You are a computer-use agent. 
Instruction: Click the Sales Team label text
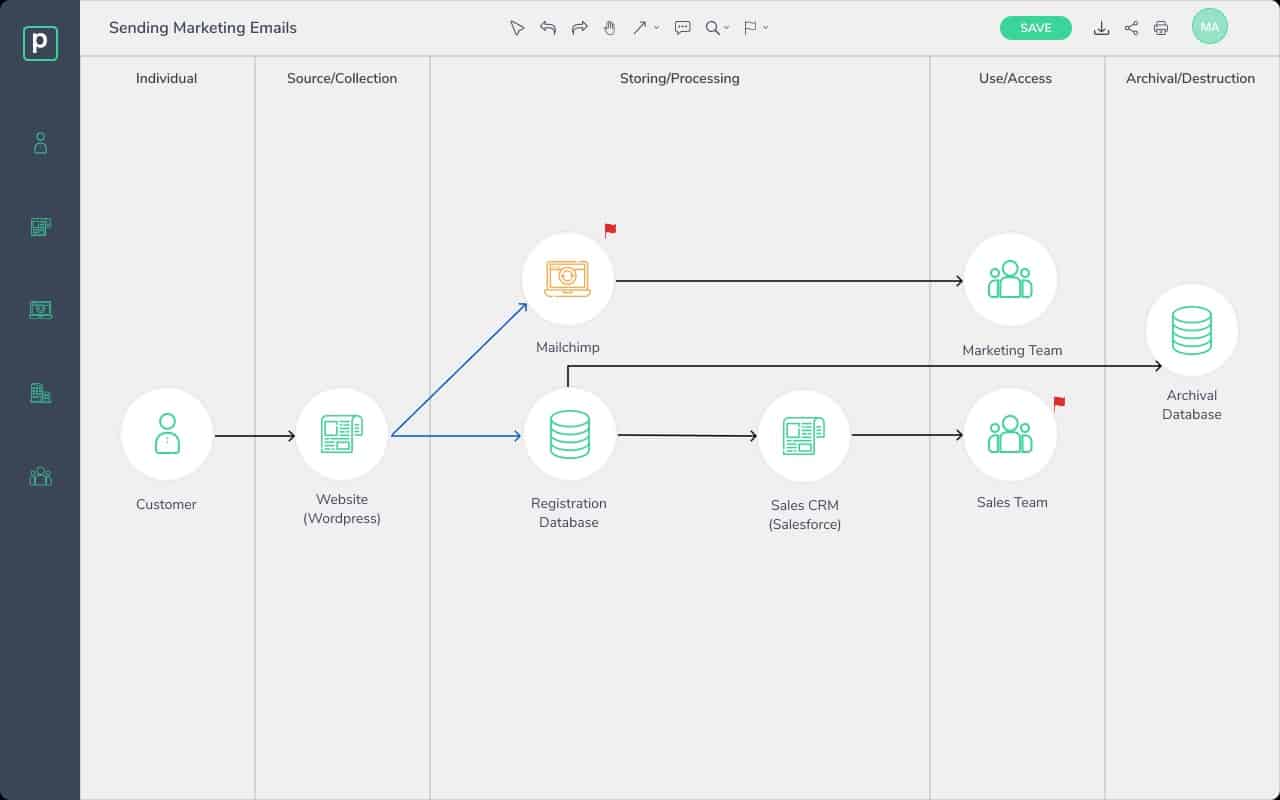click(x=1012, y=502)
